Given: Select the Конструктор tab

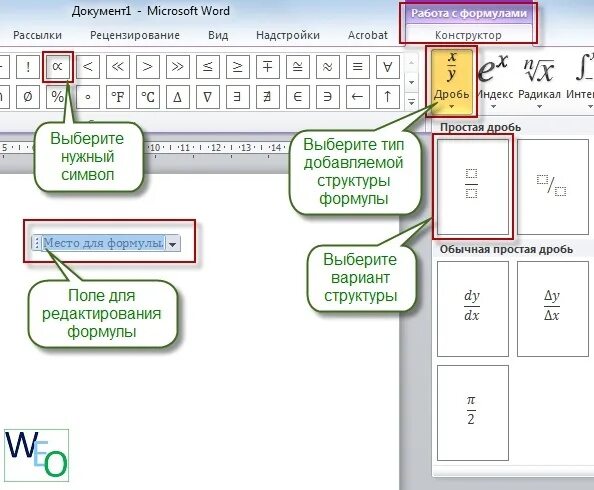Looking at the screenshot, I should [x=468, y=35].
